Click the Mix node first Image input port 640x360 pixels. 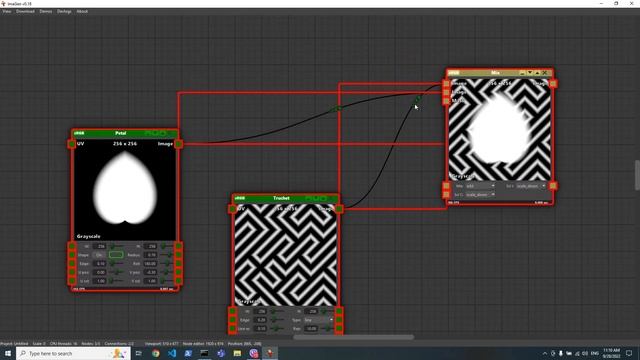click(x=446, y=83)
